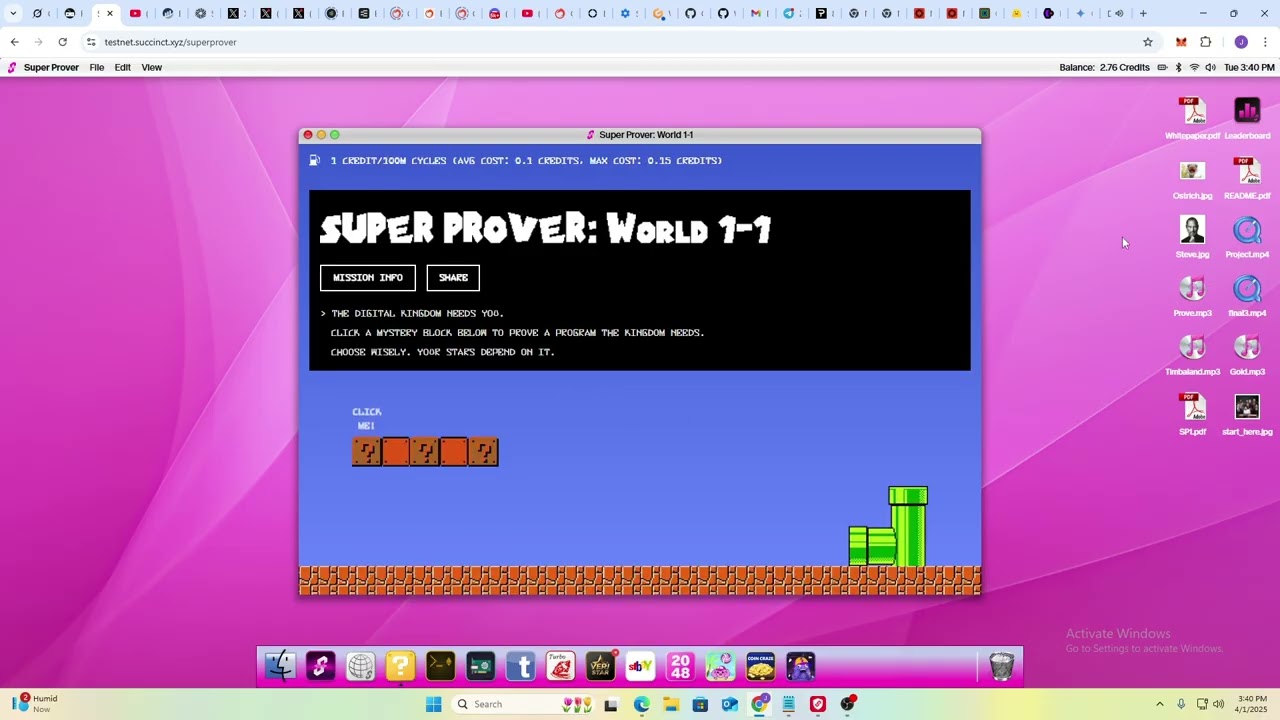Click the pink creature game dock icon

tap(721, 666)
